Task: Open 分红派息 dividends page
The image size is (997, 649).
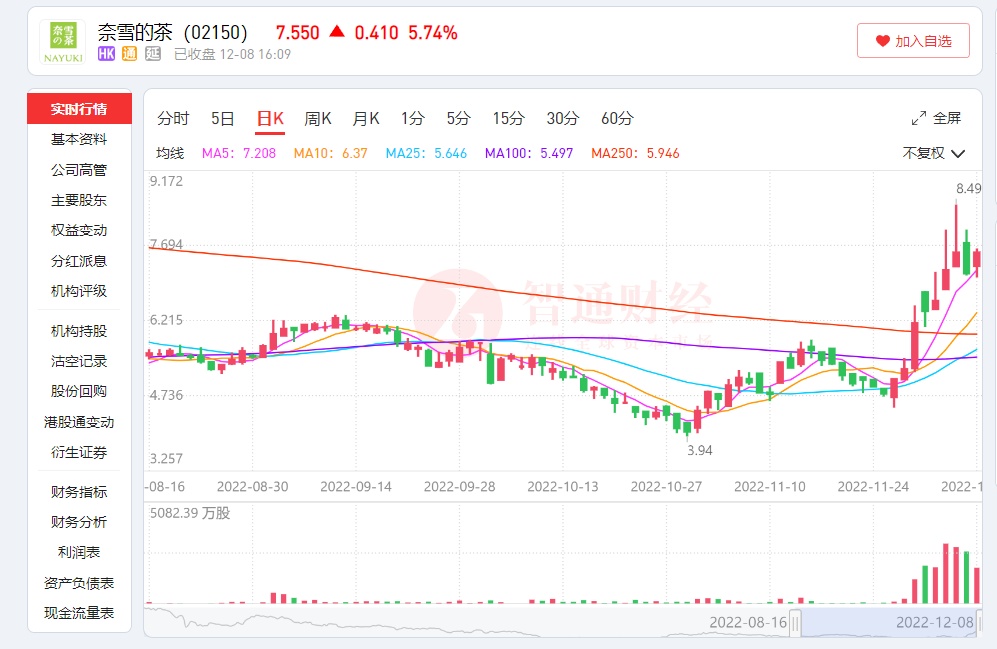Action: 79,261
